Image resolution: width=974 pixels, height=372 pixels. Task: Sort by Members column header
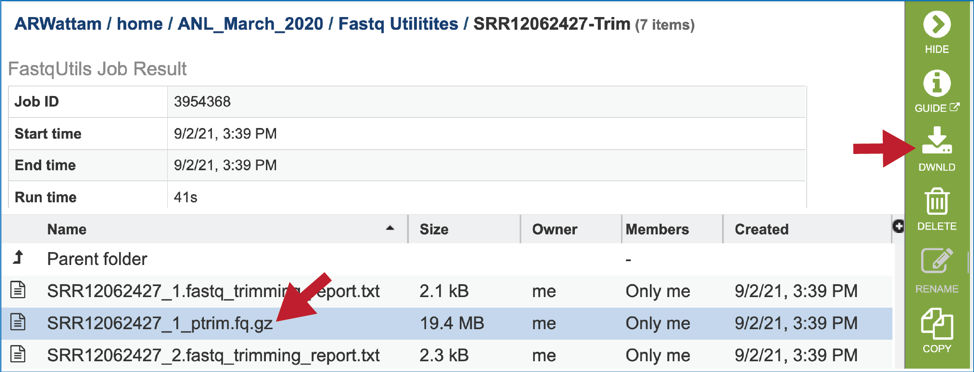(x=657, y=229)
